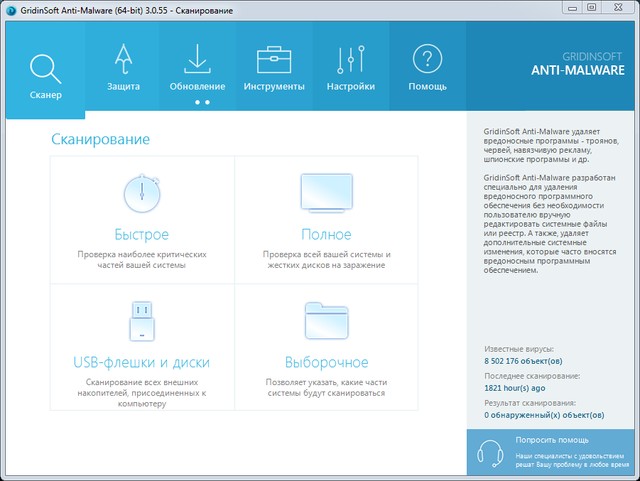Open the Инструменты toolbox icon
The width and height of the screenshot is (640, 481).
pyautogui.click(x=273, y=60)
